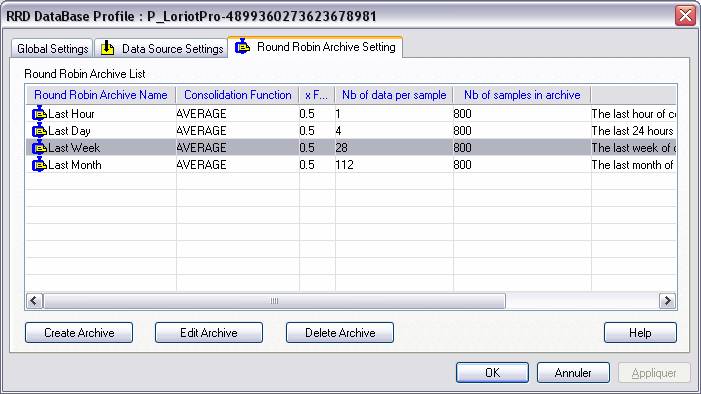Screen dimensions: 701x394
Task: Open the Data Source Settings tab
Action: click(x=161, y=48)
